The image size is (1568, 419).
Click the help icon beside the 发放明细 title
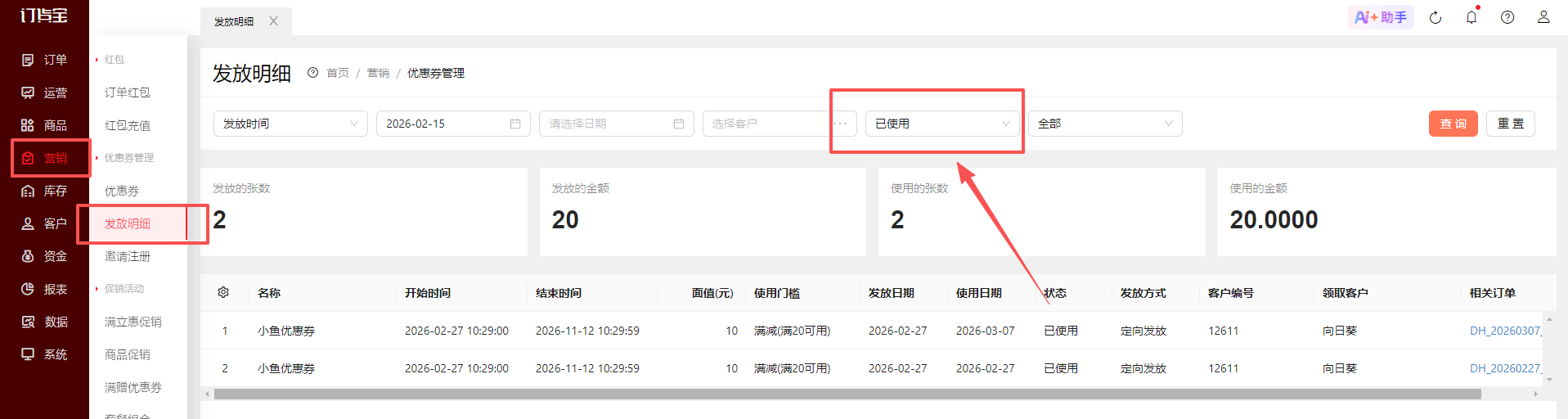coord(312,73)
